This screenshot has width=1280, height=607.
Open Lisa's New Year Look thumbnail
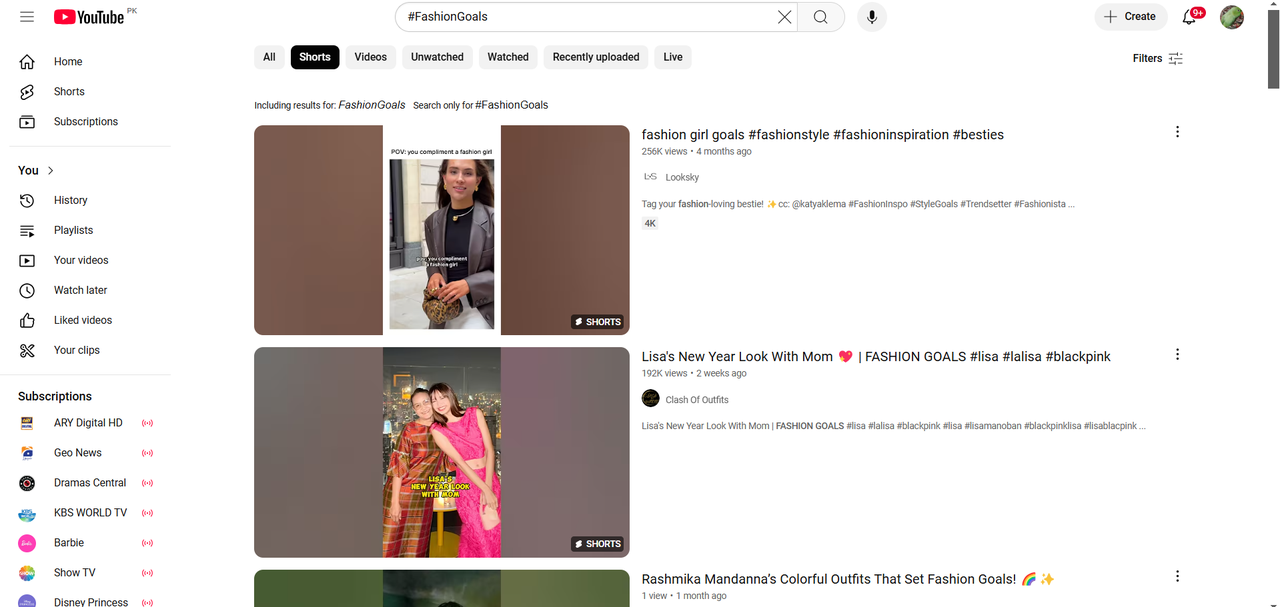pyautogui.click(x=442, y=452)
